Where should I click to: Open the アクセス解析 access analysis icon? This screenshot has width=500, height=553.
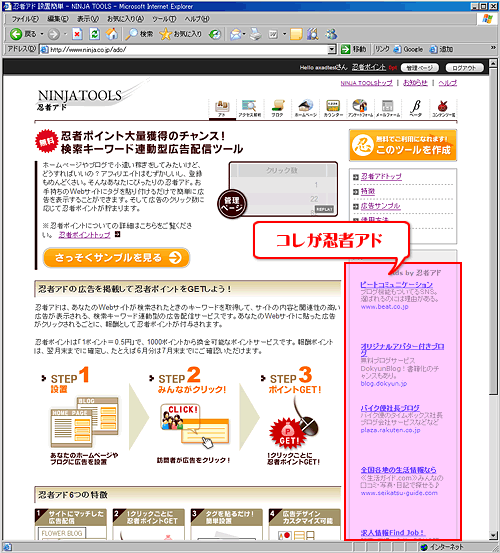(x=250, y=108)
